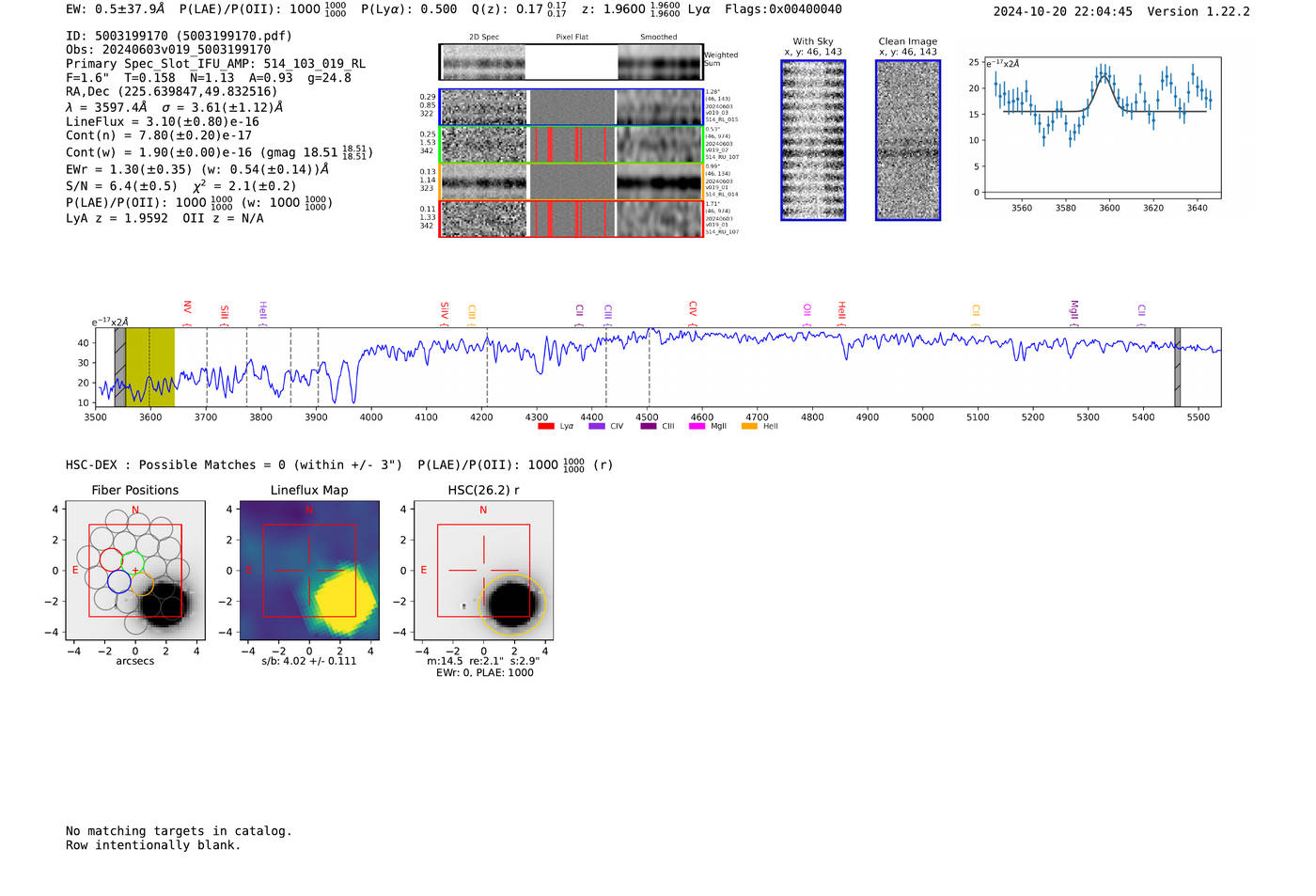
Task: Click the purple CIV legend swatch
Action: pos(596,427)
